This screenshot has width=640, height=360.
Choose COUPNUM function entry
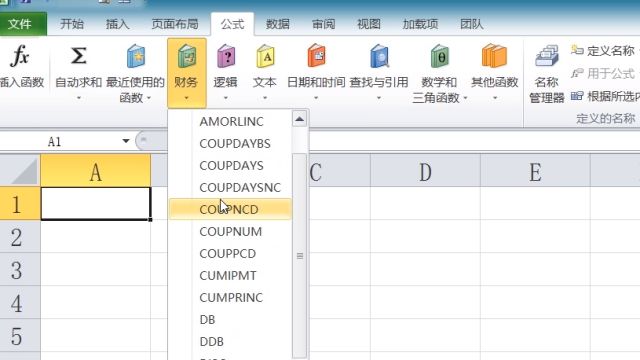click(x=231, y=231)
